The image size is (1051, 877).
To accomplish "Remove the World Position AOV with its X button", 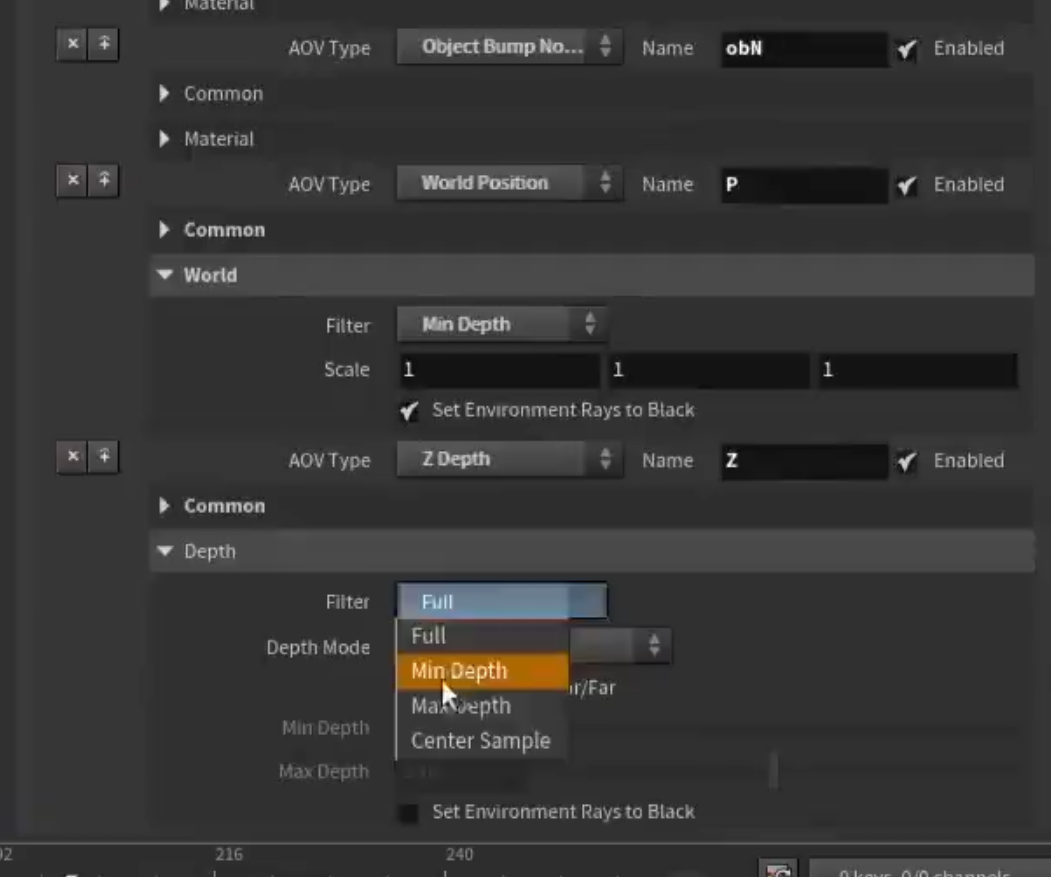I will pos(72,180).
